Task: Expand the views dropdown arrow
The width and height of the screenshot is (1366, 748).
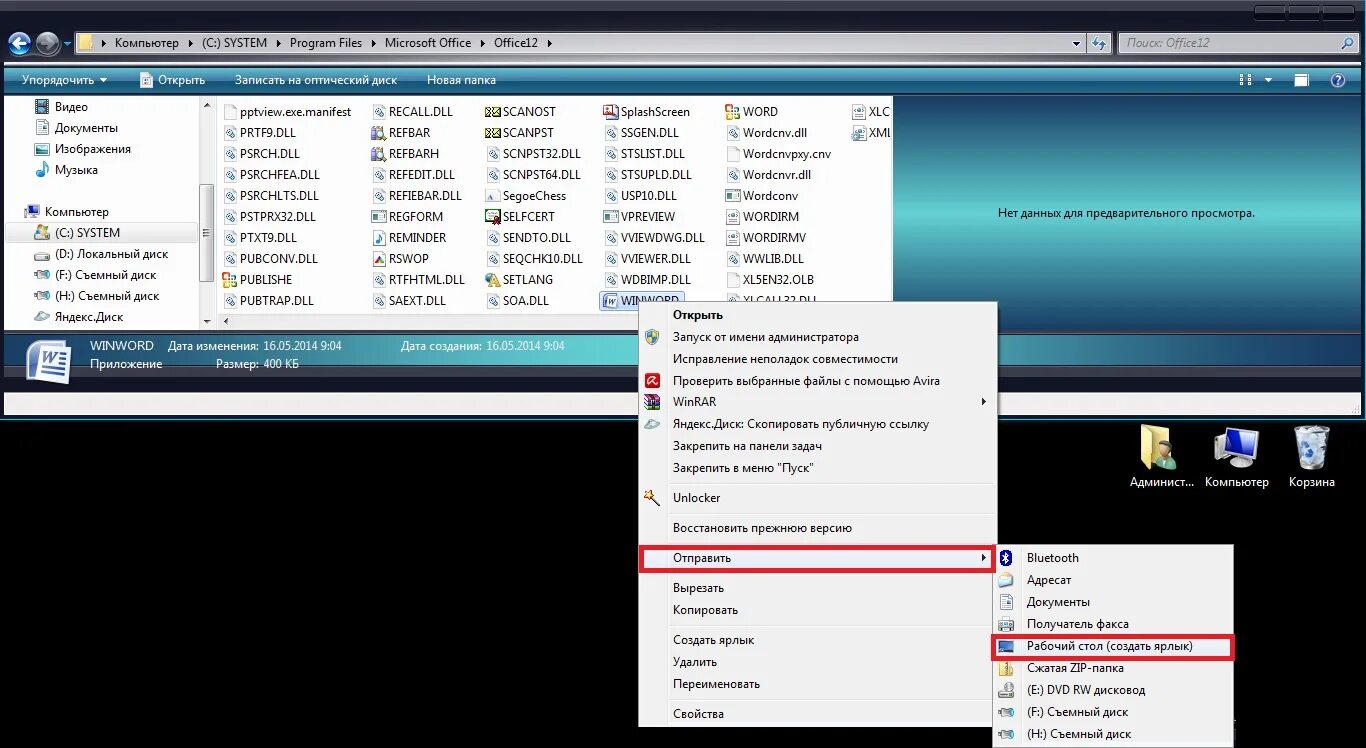Action: [1268, 80]
